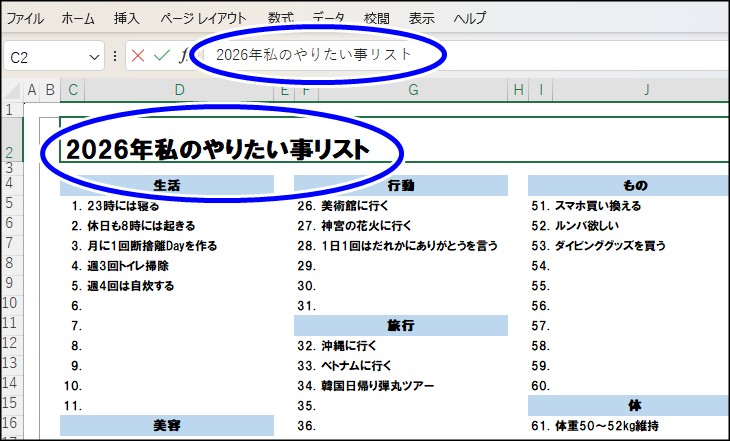Confirm the entry with the green checkmark
This screenshot has width=730, height=441.
[x=161, y=56]
